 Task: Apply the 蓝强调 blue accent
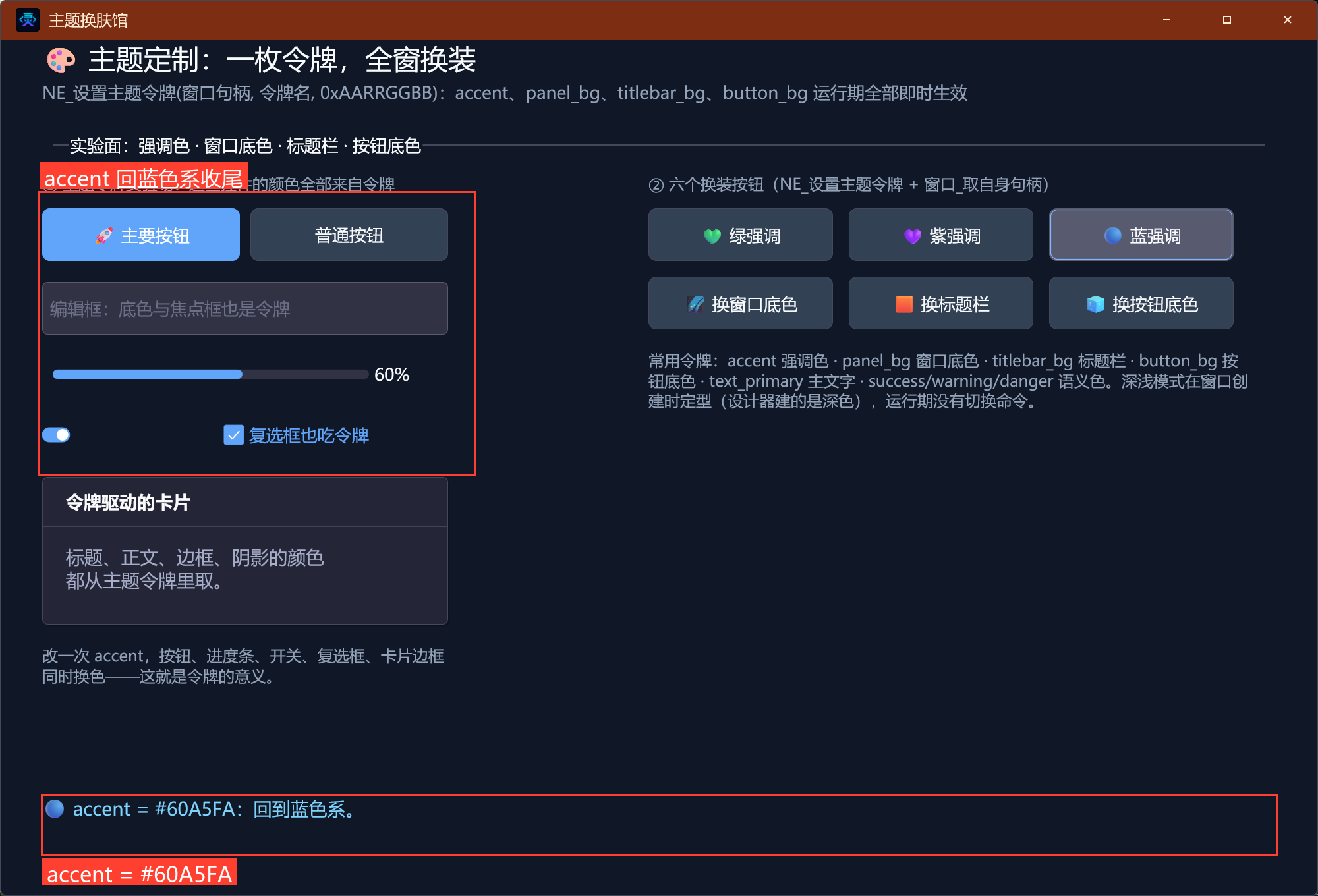click(1141, 235)
